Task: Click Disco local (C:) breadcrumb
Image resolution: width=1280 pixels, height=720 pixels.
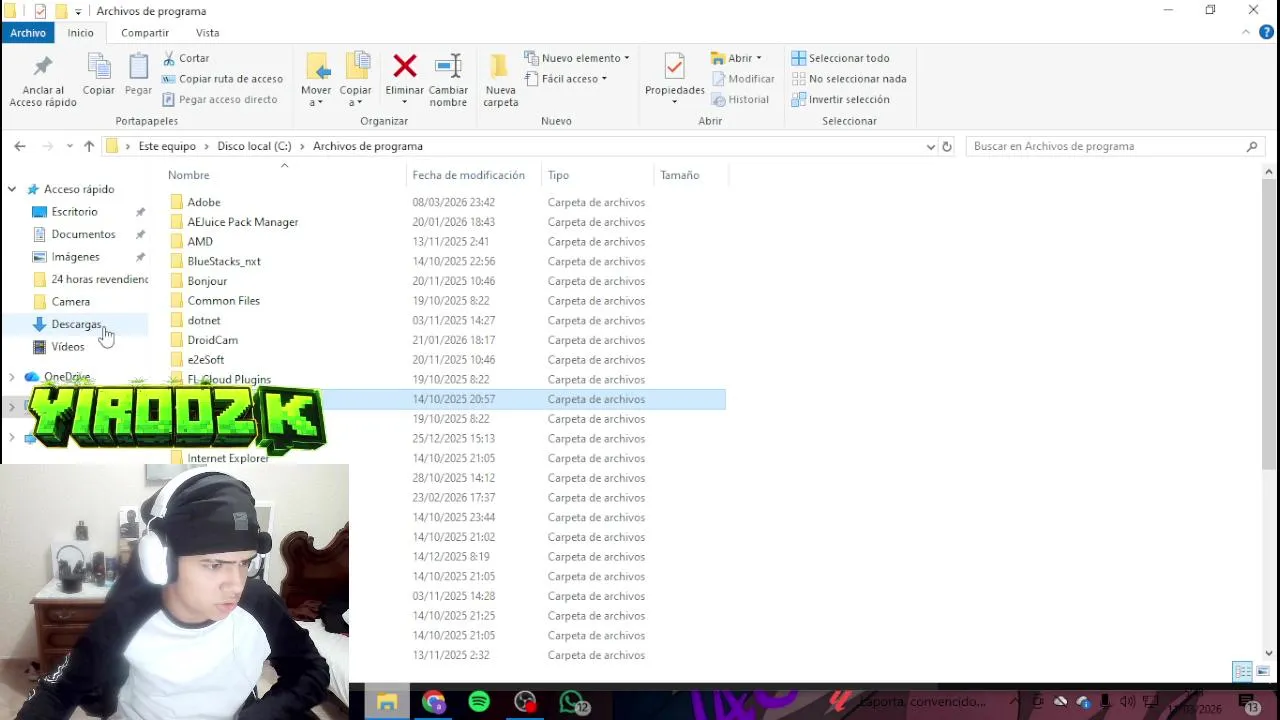Action: [254, 146]
